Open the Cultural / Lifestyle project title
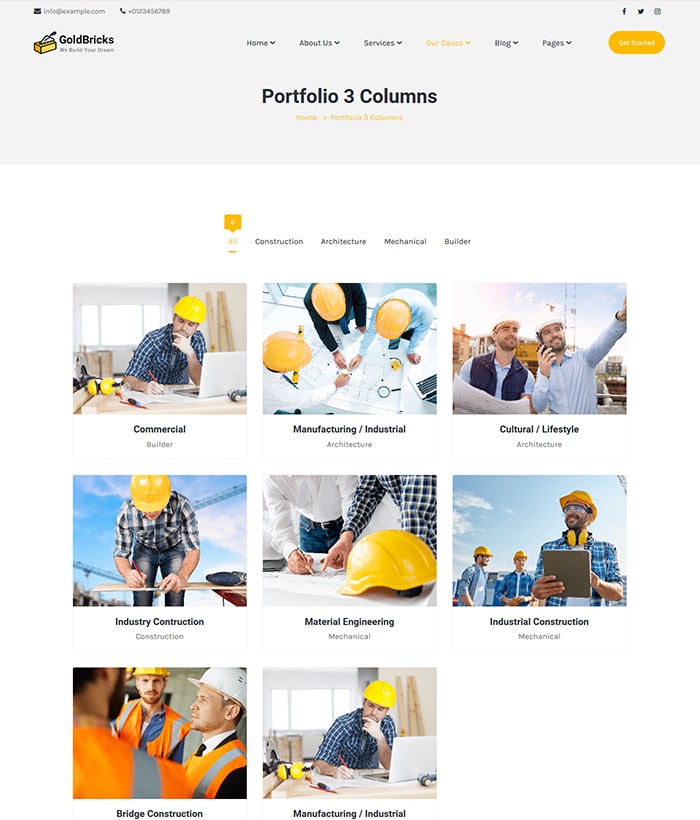 click(x=539, y=429)
